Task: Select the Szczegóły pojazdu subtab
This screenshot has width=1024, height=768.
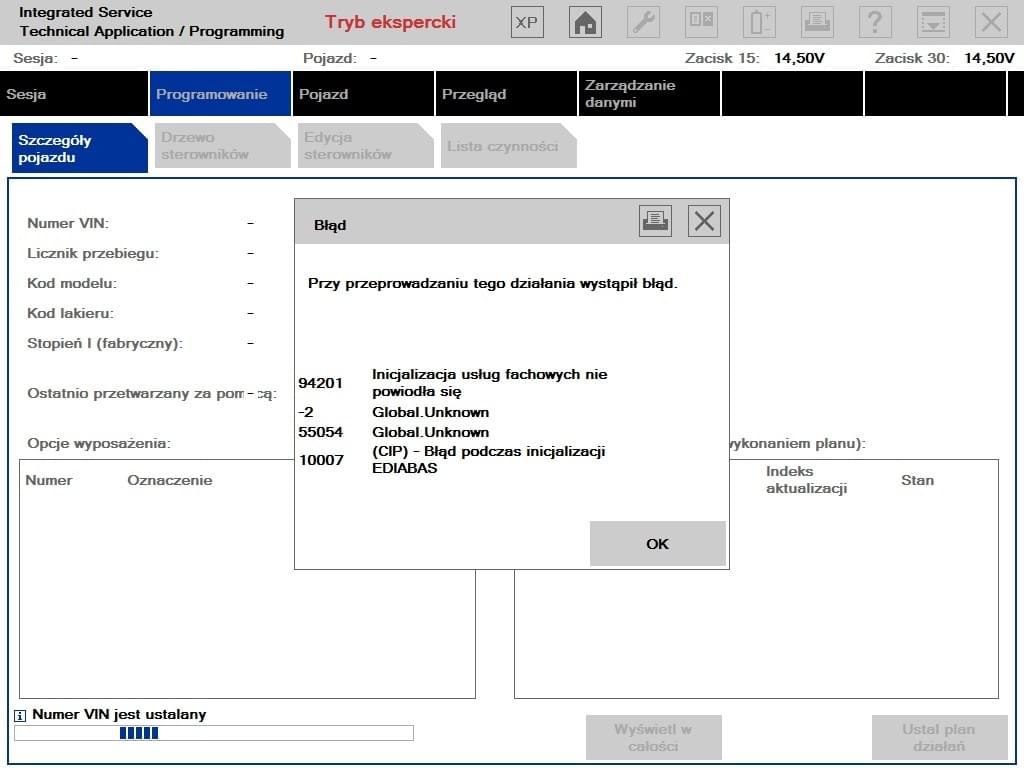Action: point(80,148)
